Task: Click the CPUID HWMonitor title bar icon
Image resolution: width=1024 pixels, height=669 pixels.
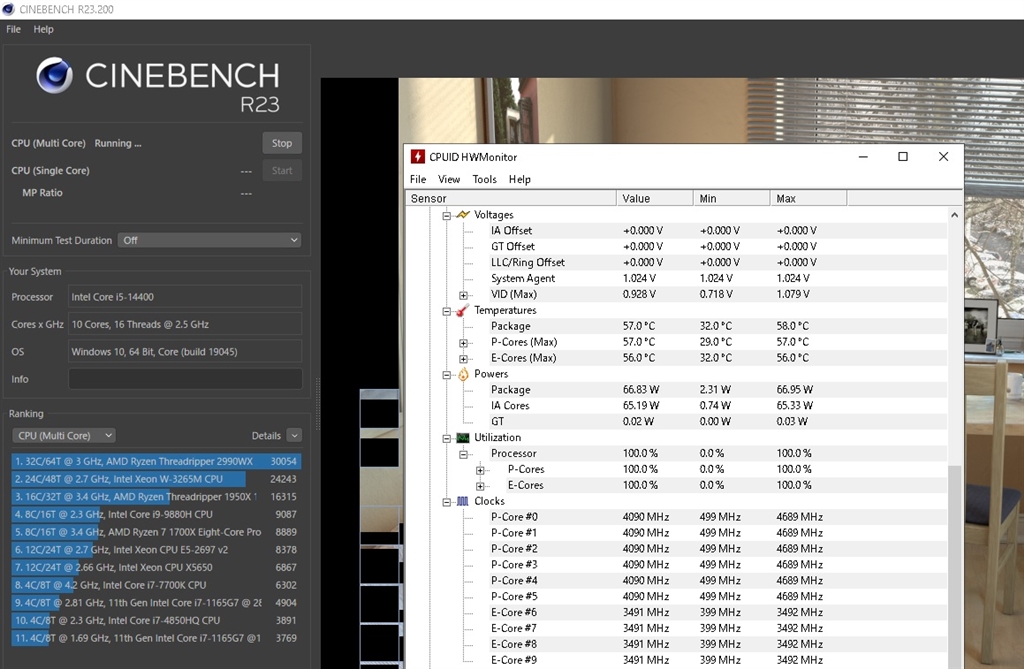Action: 417,156
